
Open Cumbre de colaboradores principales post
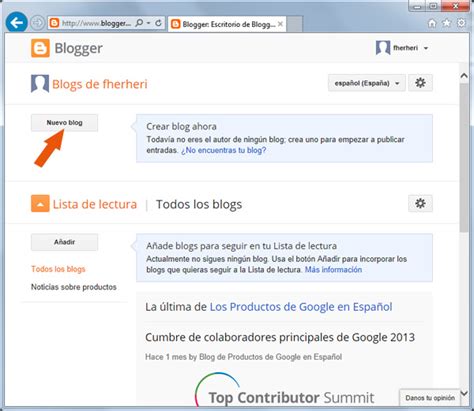pyautogui.click(x=280, y=337)
